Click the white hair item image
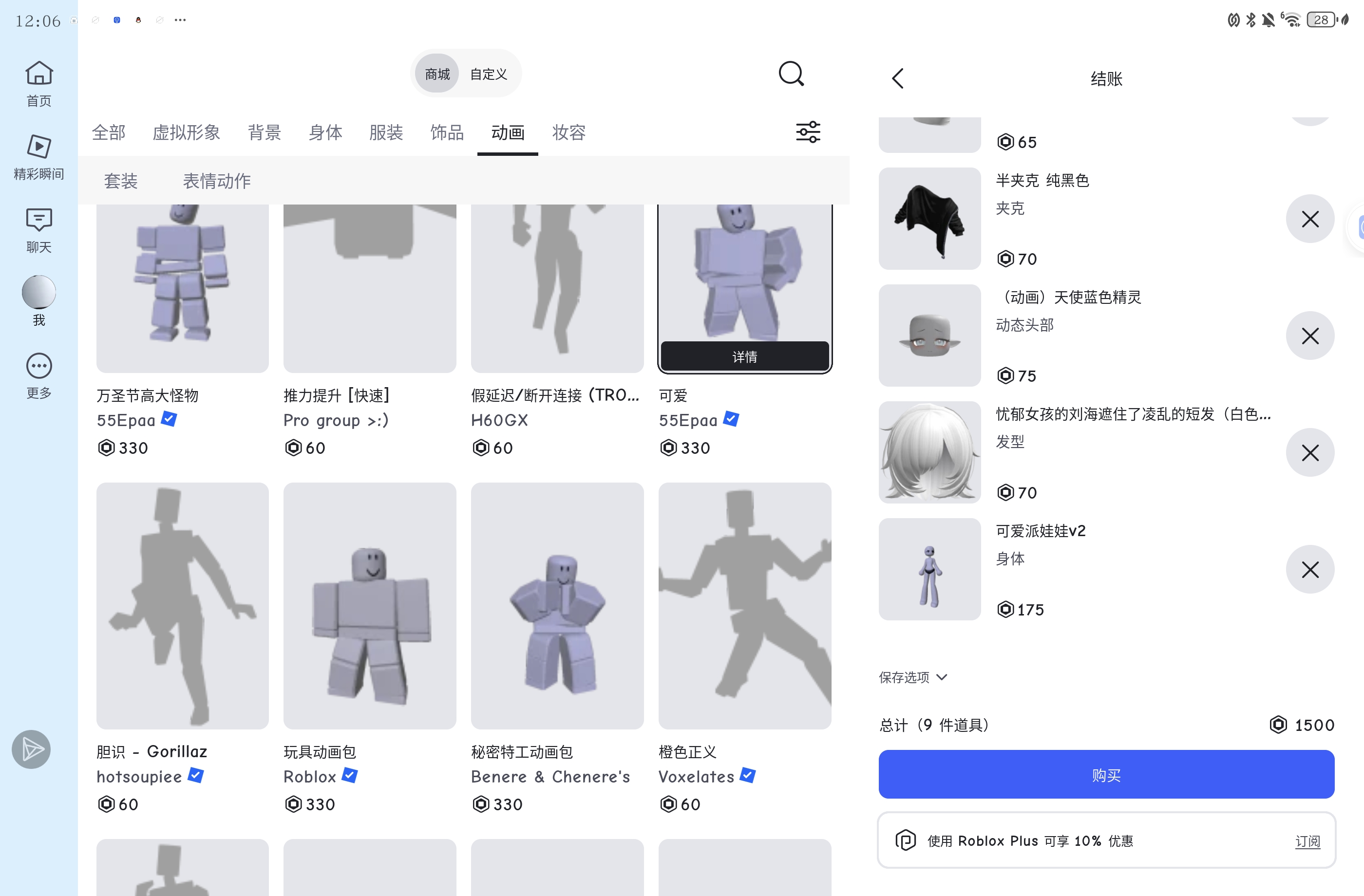 coord(929,452)
